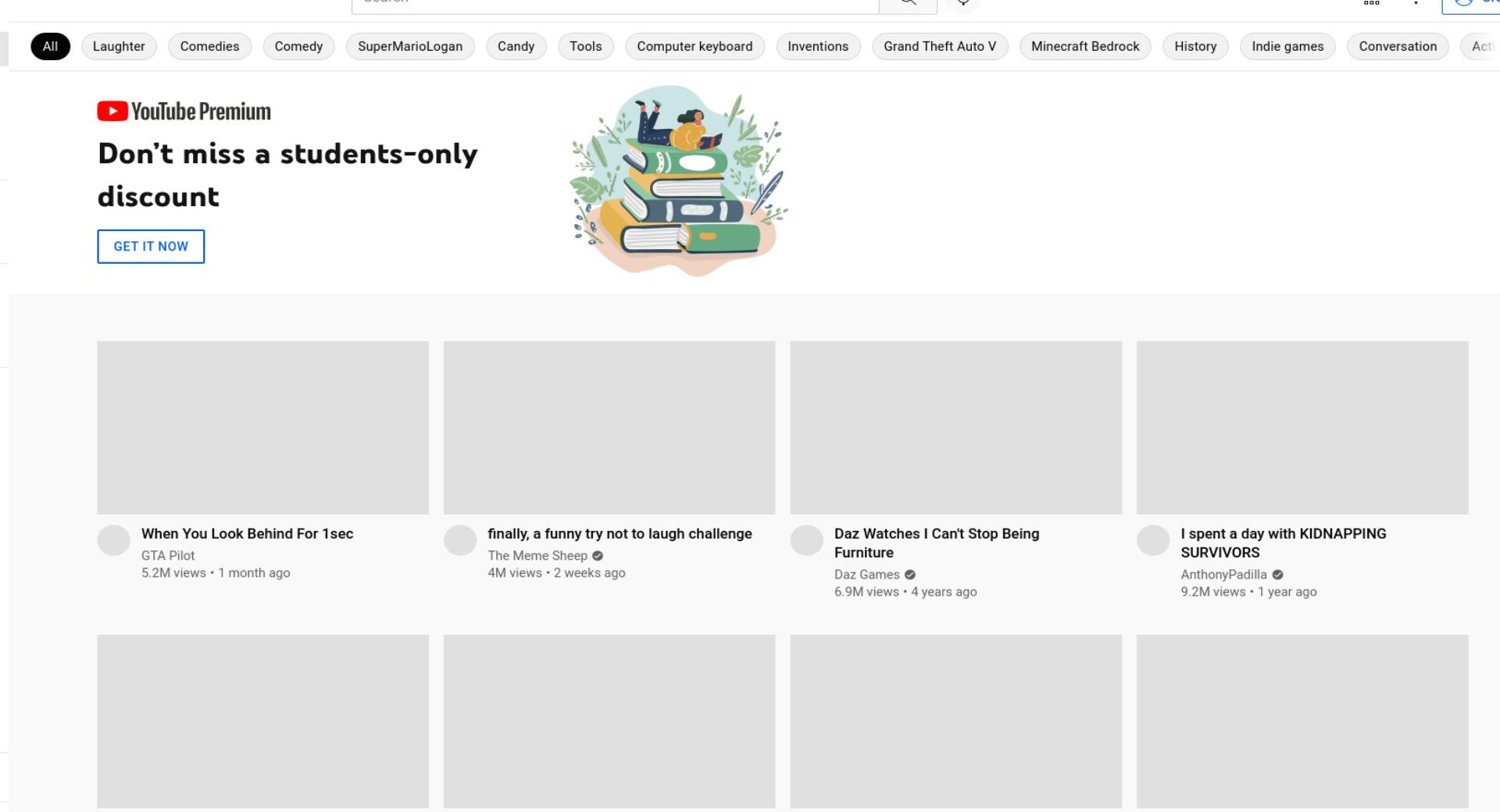The width and height of the screenshot is (1500, 812).
Task: Open 'I spent a day with KIDNAPPING SURVIVORS'
Action: tap(1284, 543)
